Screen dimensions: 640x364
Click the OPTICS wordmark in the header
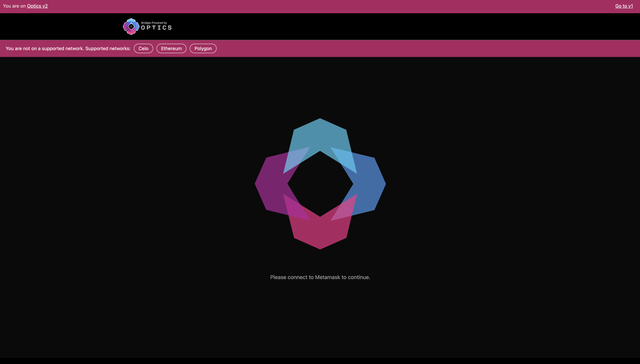[156, 28]
